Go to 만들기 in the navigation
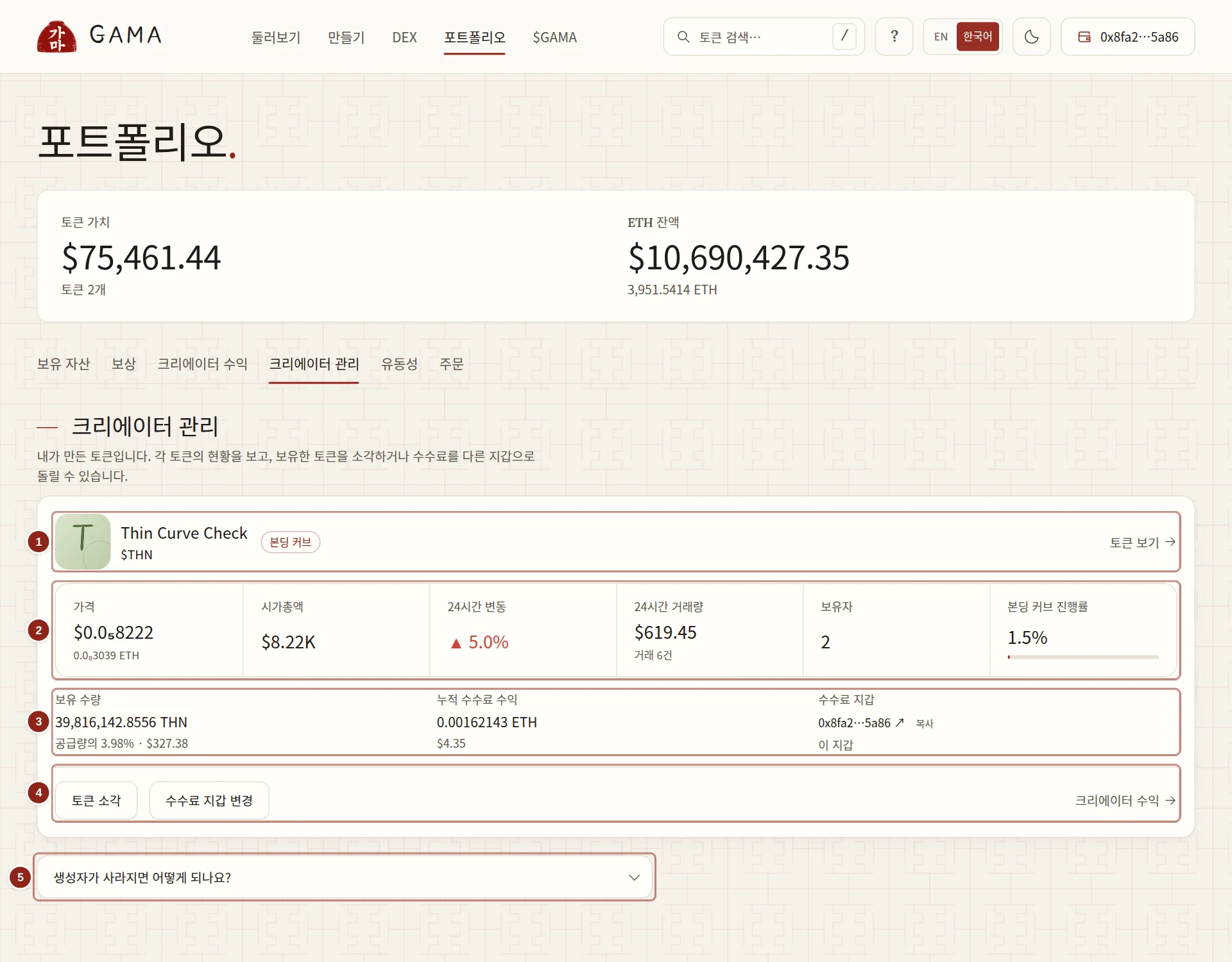The image size is (1232, 962). [x=346, y=37]
